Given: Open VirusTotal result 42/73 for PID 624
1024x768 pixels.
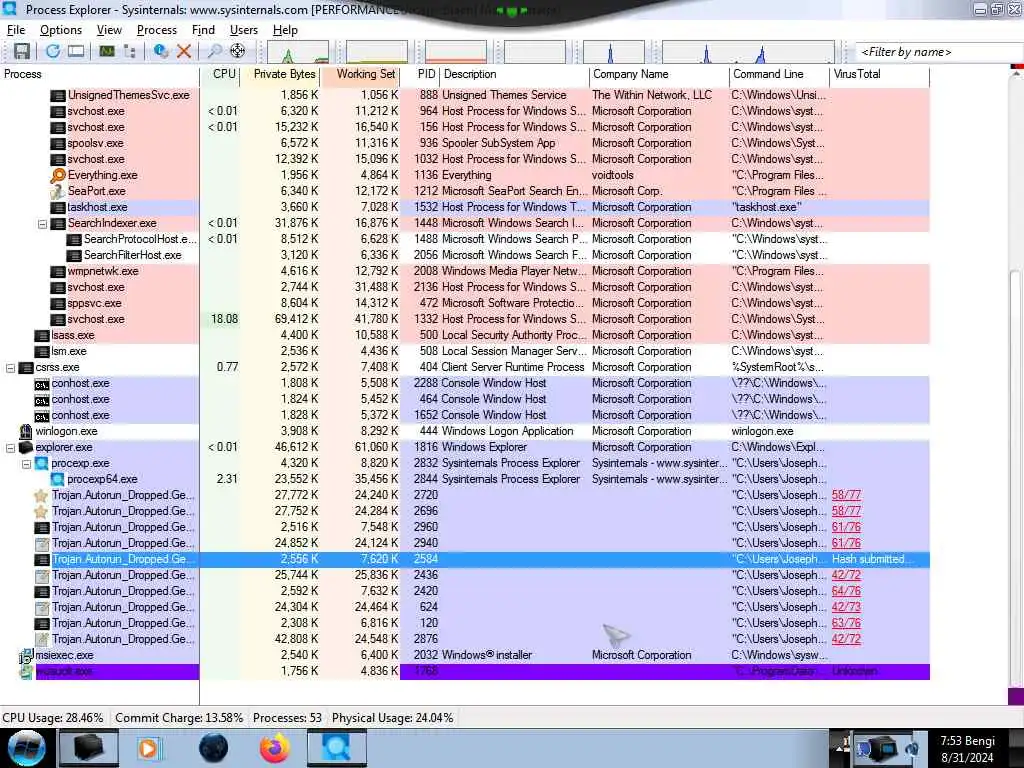Looking at the screenshot, I should (846, 607).
